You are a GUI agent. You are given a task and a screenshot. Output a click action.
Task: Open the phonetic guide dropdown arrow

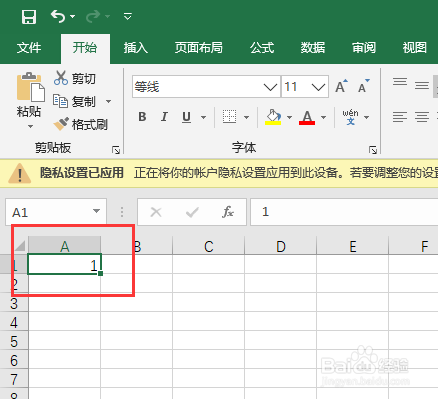pos(367,117)
